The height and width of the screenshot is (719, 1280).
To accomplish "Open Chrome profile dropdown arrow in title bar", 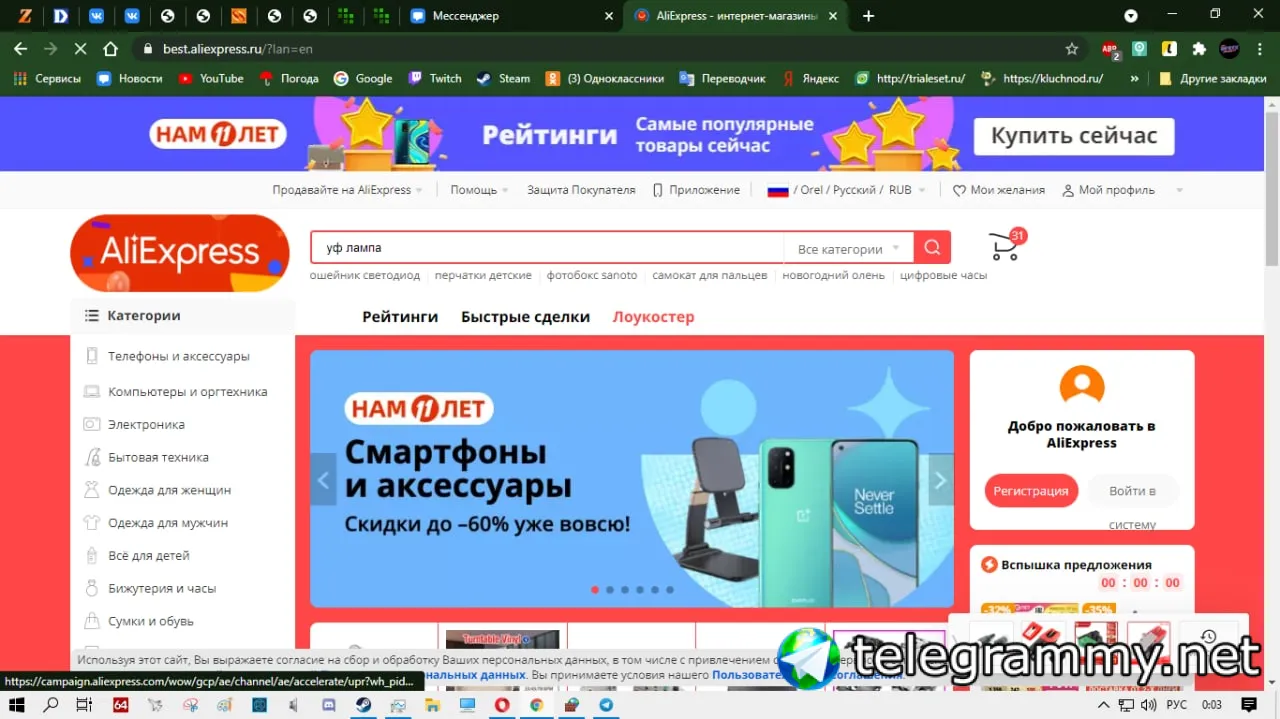I will (x=1131, y=16).
